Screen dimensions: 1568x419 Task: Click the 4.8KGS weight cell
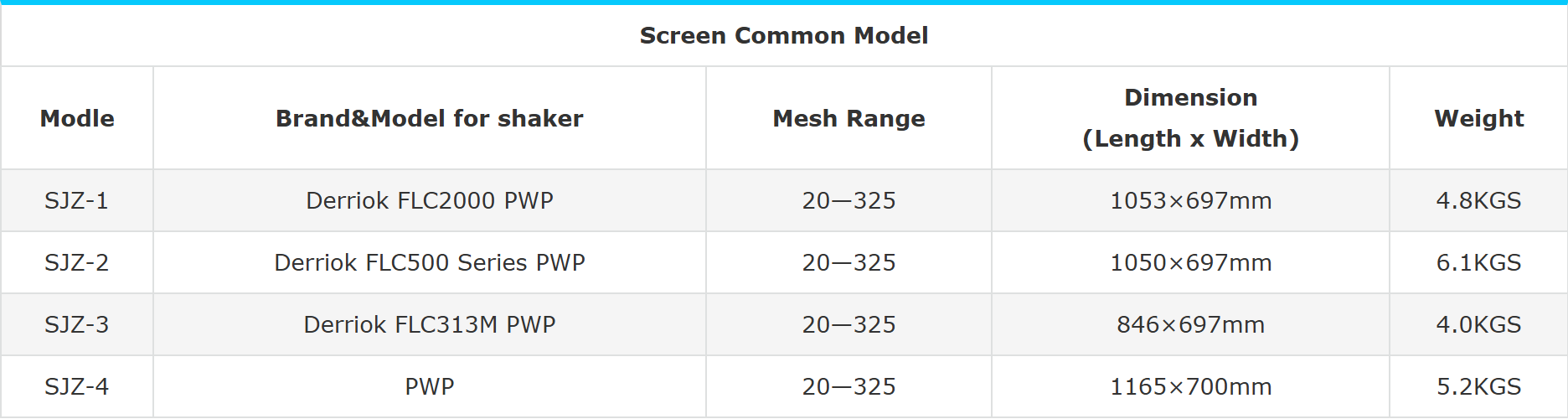(1478, 200)
